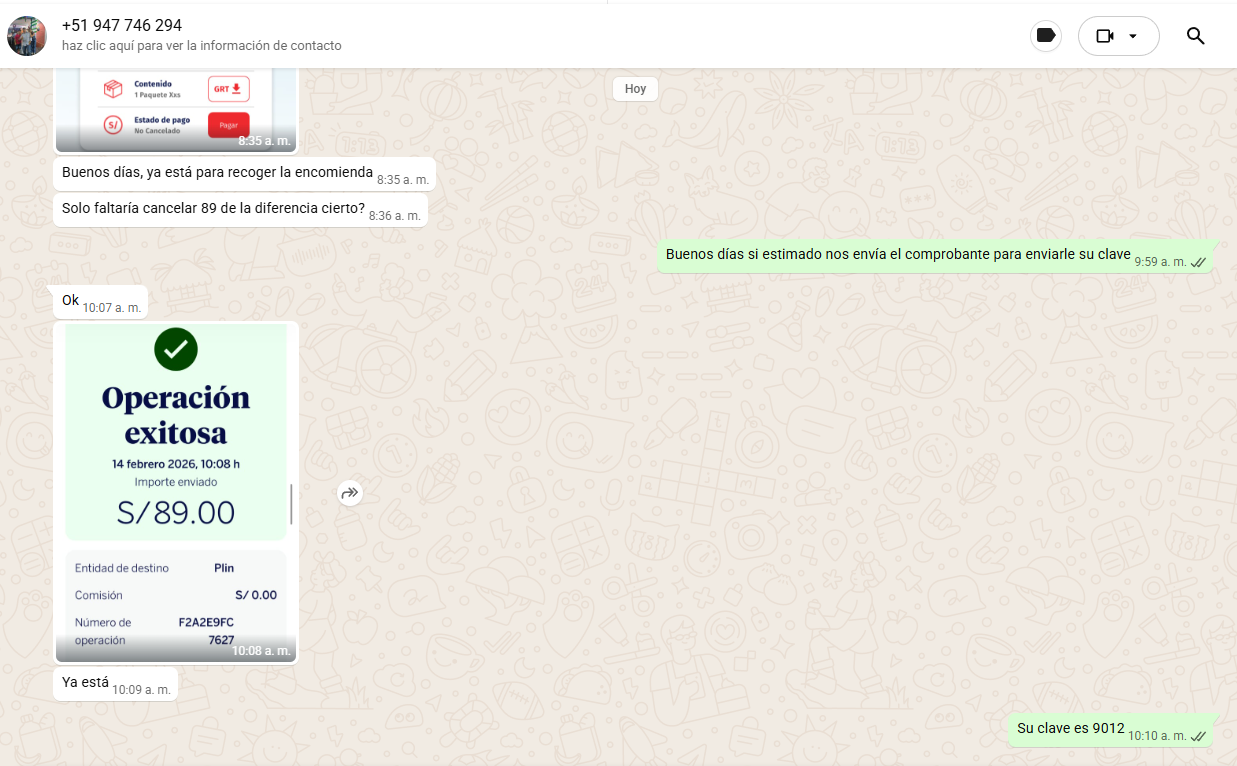Screen dimensions: 1237x766
Task: Forward the payment receipt image
Action: pyautogui.click(x=349, y=492)
